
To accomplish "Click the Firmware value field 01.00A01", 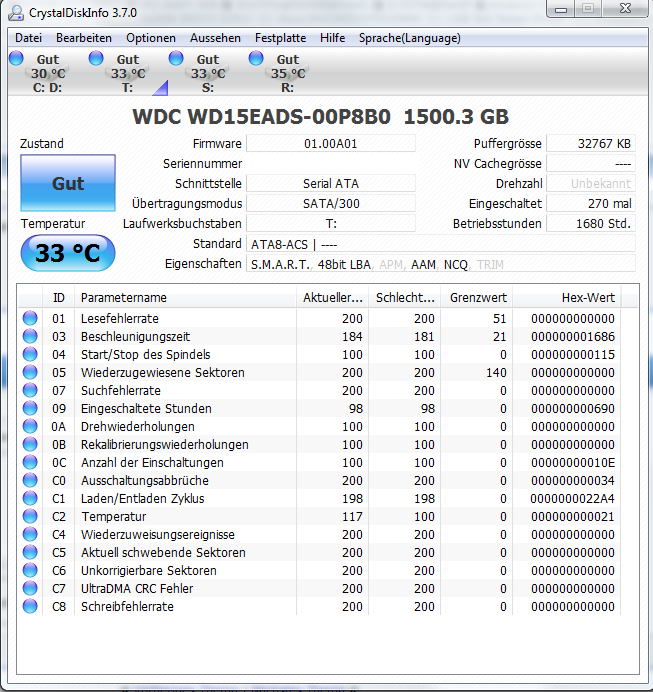I will 330,144.
